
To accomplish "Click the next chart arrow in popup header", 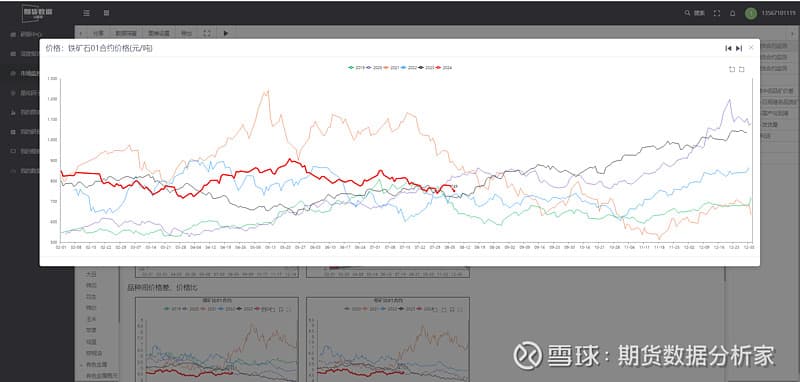I will [x=739, y=48].
